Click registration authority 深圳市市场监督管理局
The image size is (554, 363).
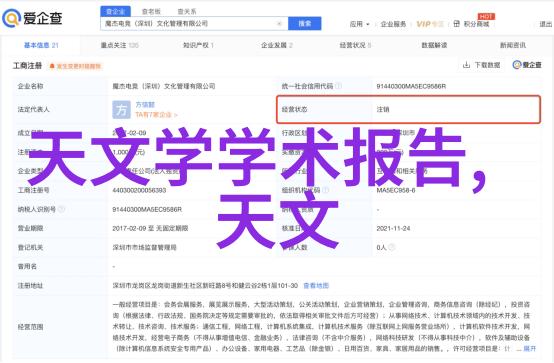(145, 247)
